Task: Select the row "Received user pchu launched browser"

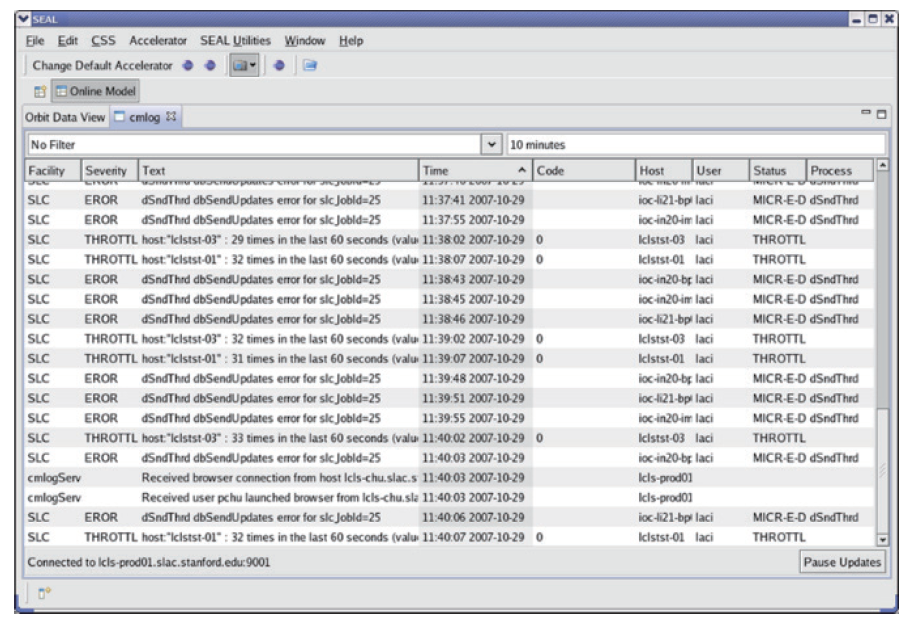Action: [x=450, y=498]
